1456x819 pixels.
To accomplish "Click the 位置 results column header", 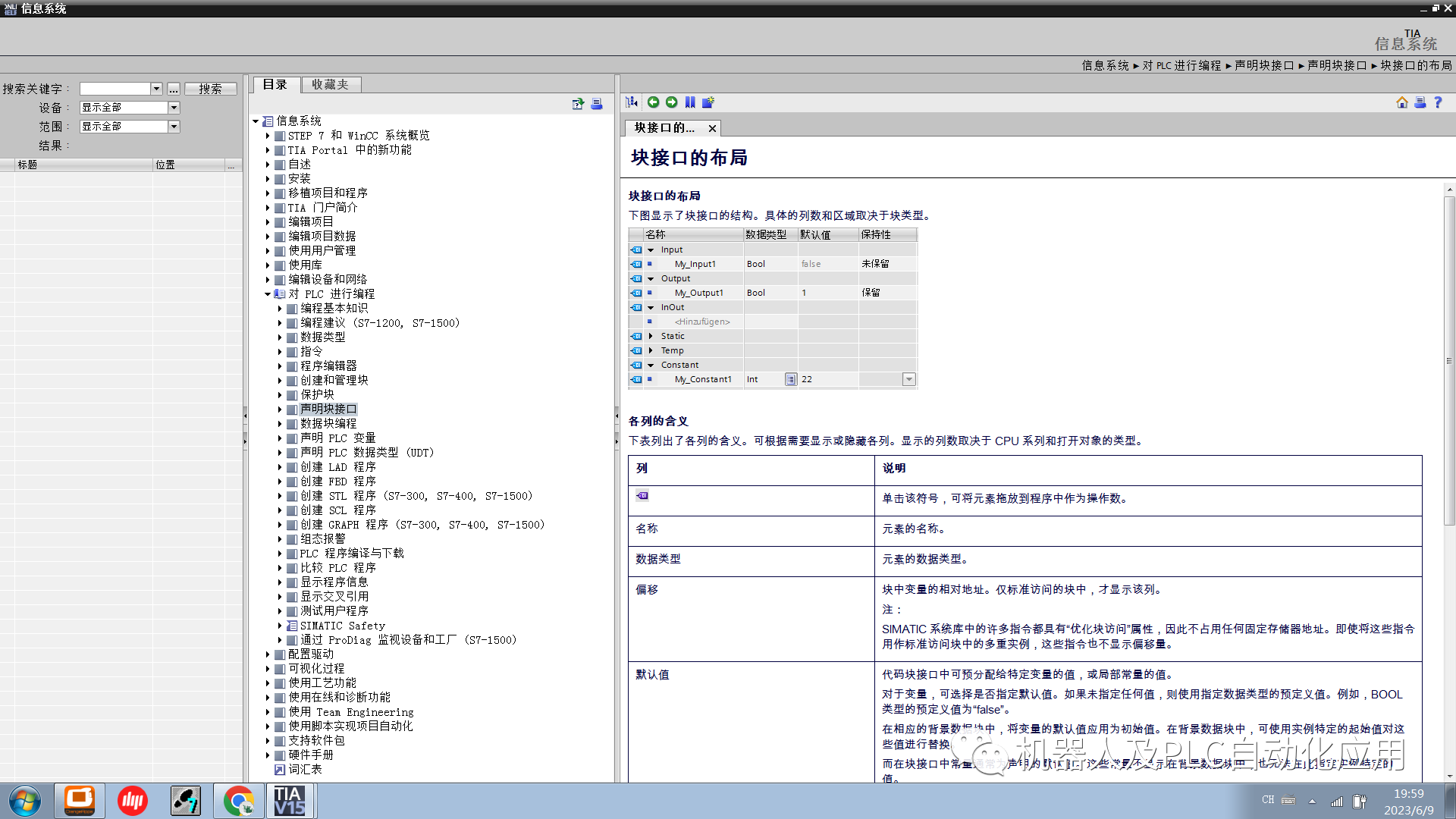I will [189, 165].
